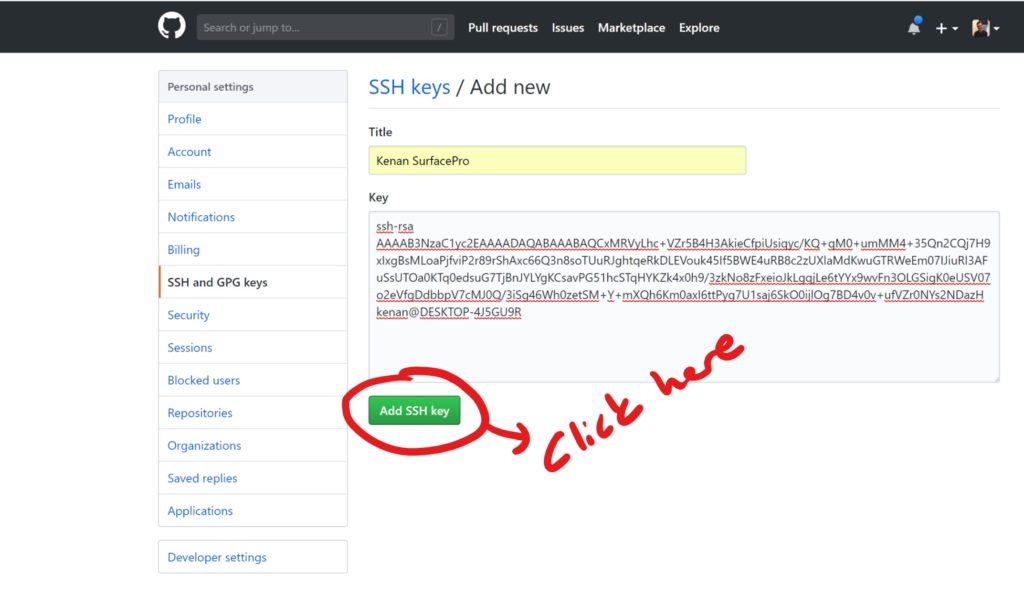The height and width of the screenshot is (593, 1024).
Task: Click the SSH keys breadcrumb link
Action: [x=409, y=87]
